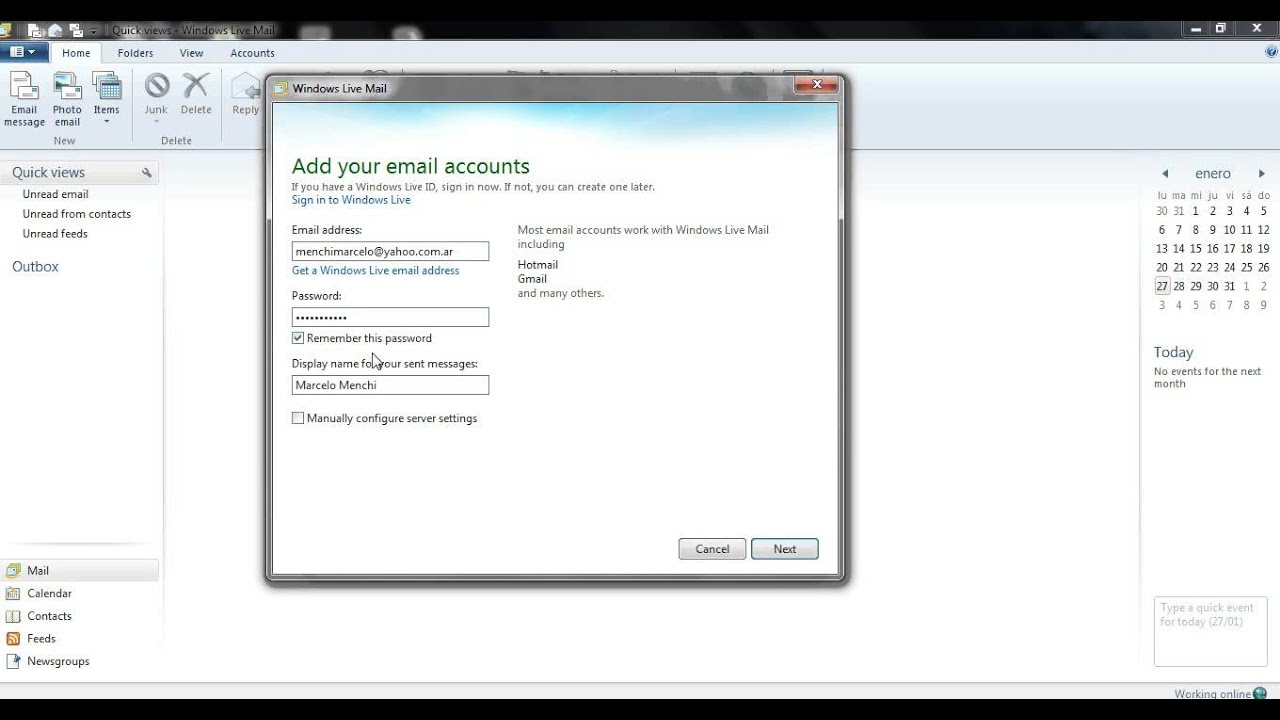The image size is (1280, 720).
Task: Click Get a Windows Live email address
Action: click(376, 271)
